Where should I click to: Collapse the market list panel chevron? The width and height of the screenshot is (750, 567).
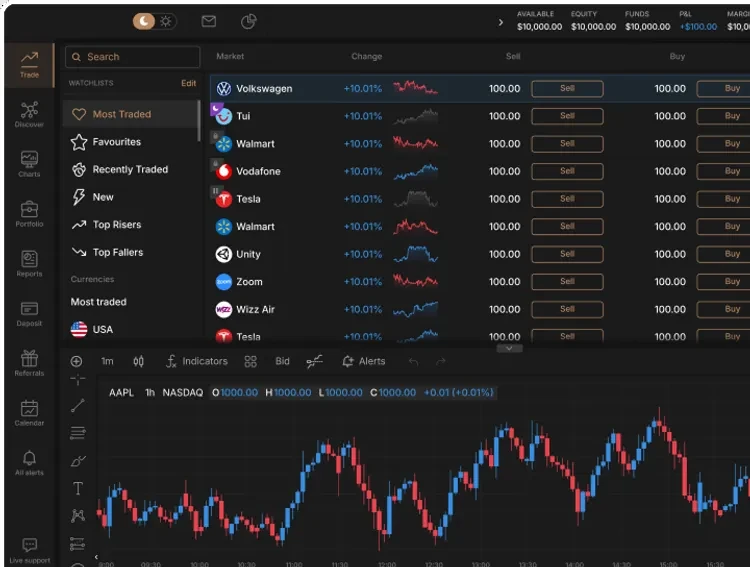(x=509, y=348)
